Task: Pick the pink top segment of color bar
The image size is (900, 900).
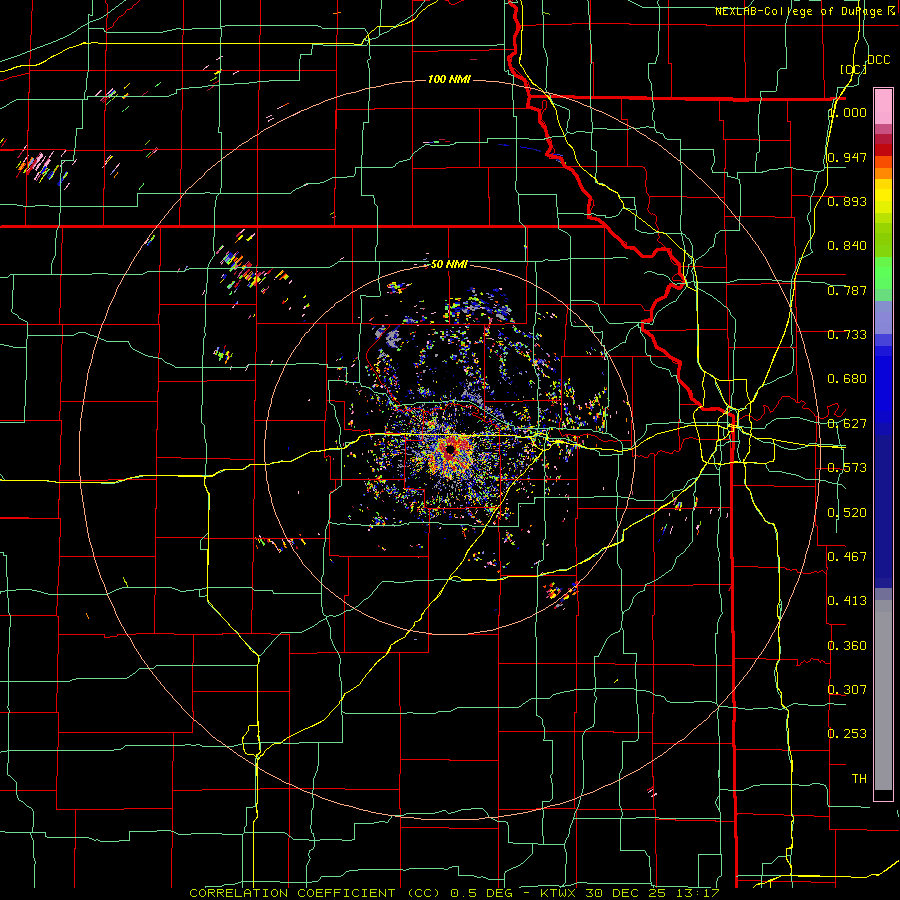Action: 883,106
